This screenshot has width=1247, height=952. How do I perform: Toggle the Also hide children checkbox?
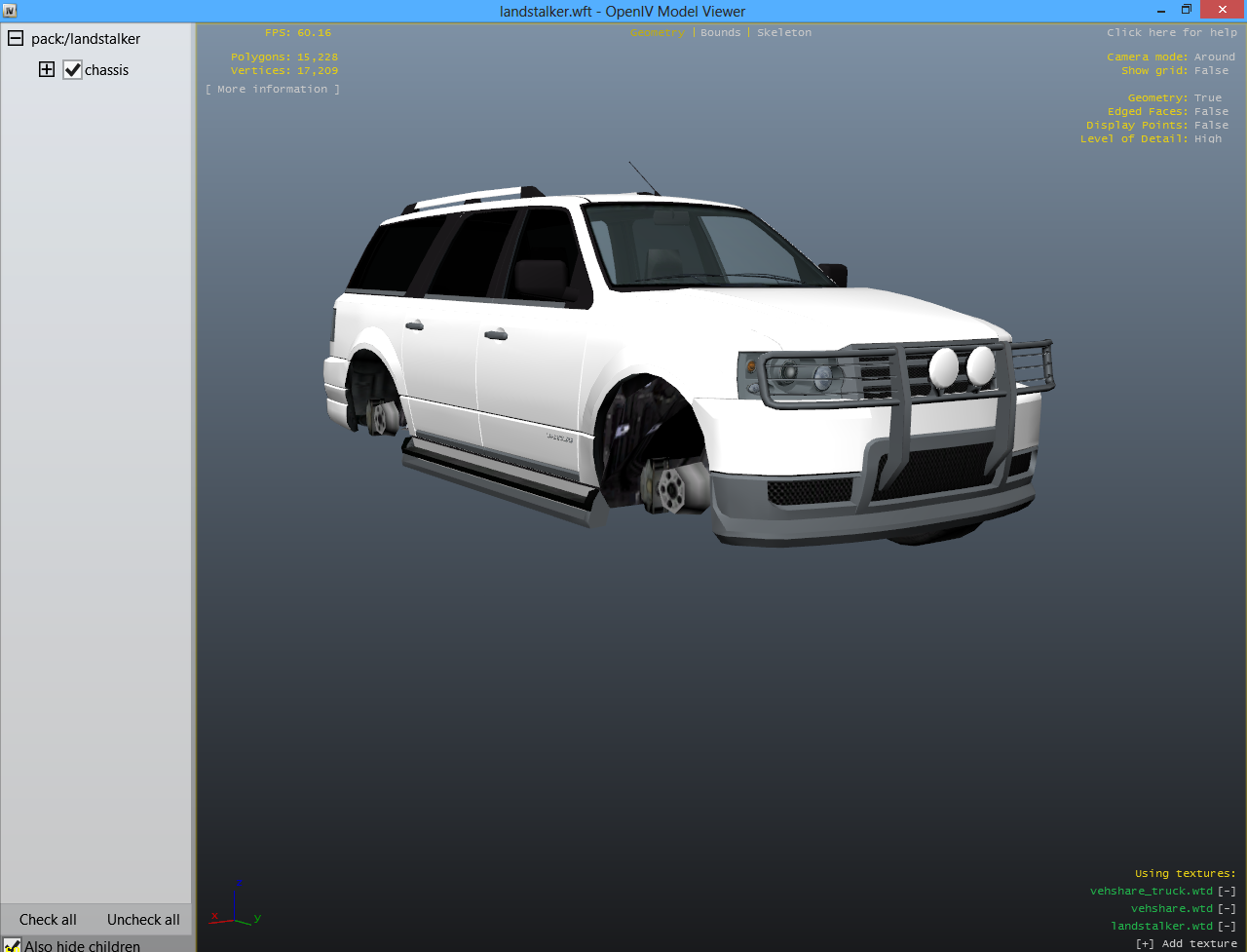coord(12,945)
